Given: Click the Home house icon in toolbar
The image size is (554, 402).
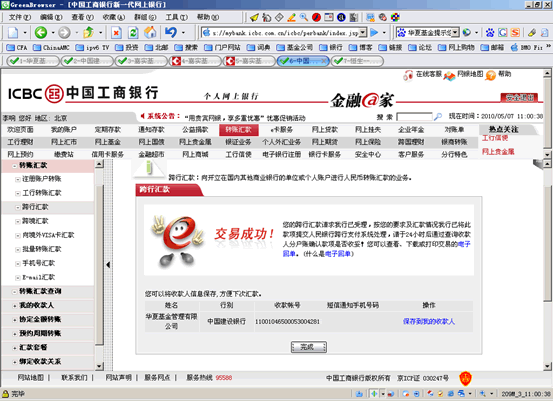Looking at the screenshot, I should [150, 32].
